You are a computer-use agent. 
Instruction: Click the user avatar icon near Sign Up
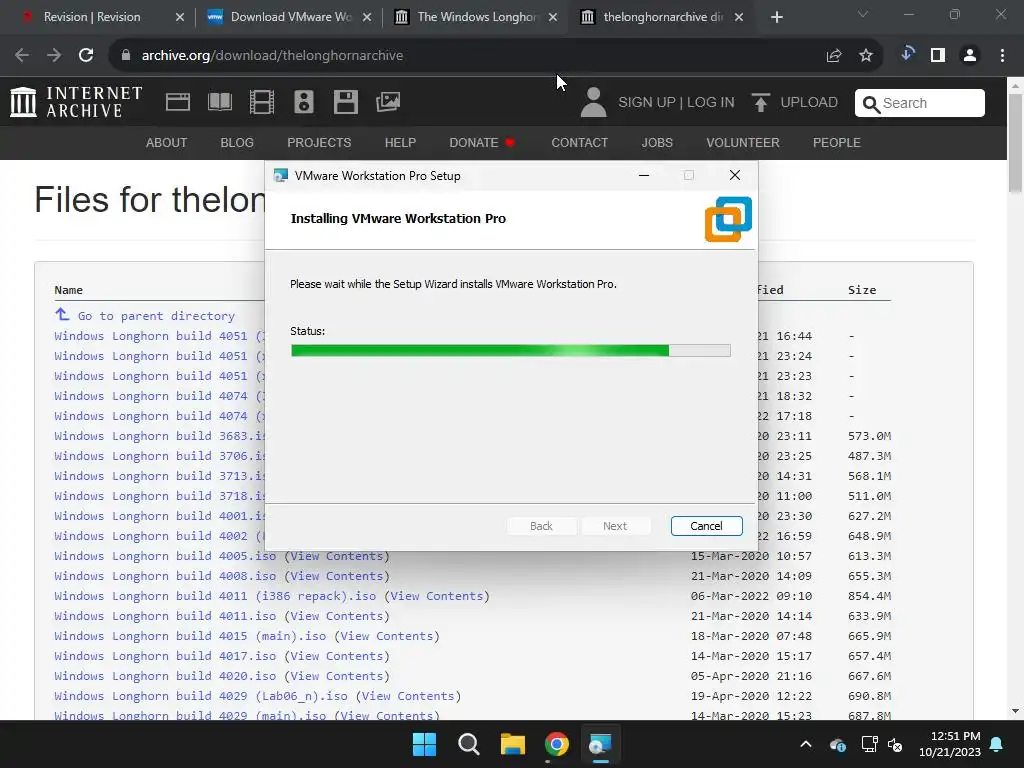593,103
